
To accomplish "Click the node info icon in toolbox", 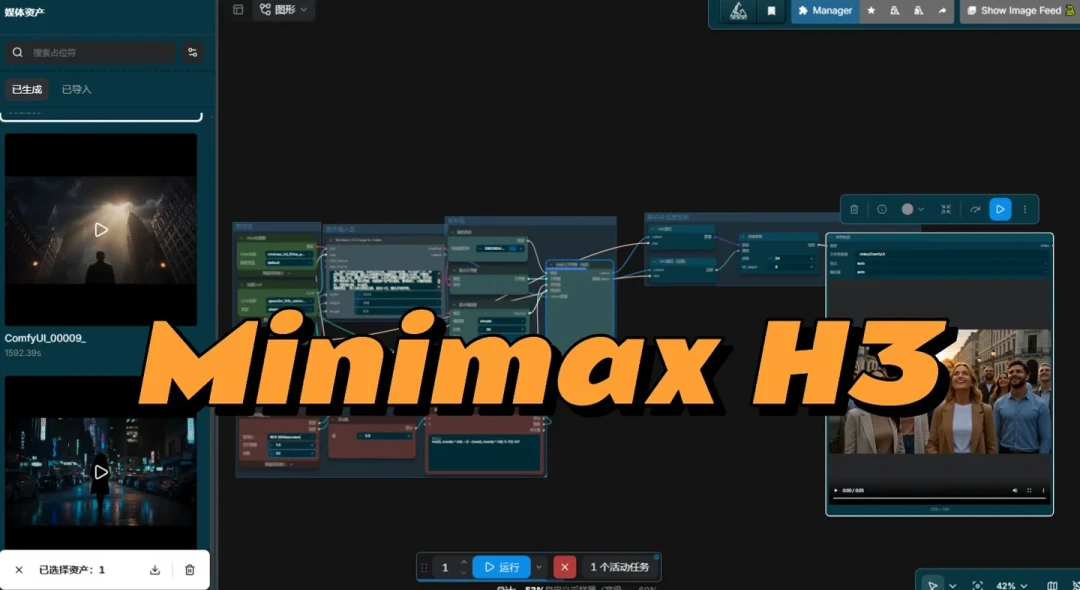I will tap(882, 209).
